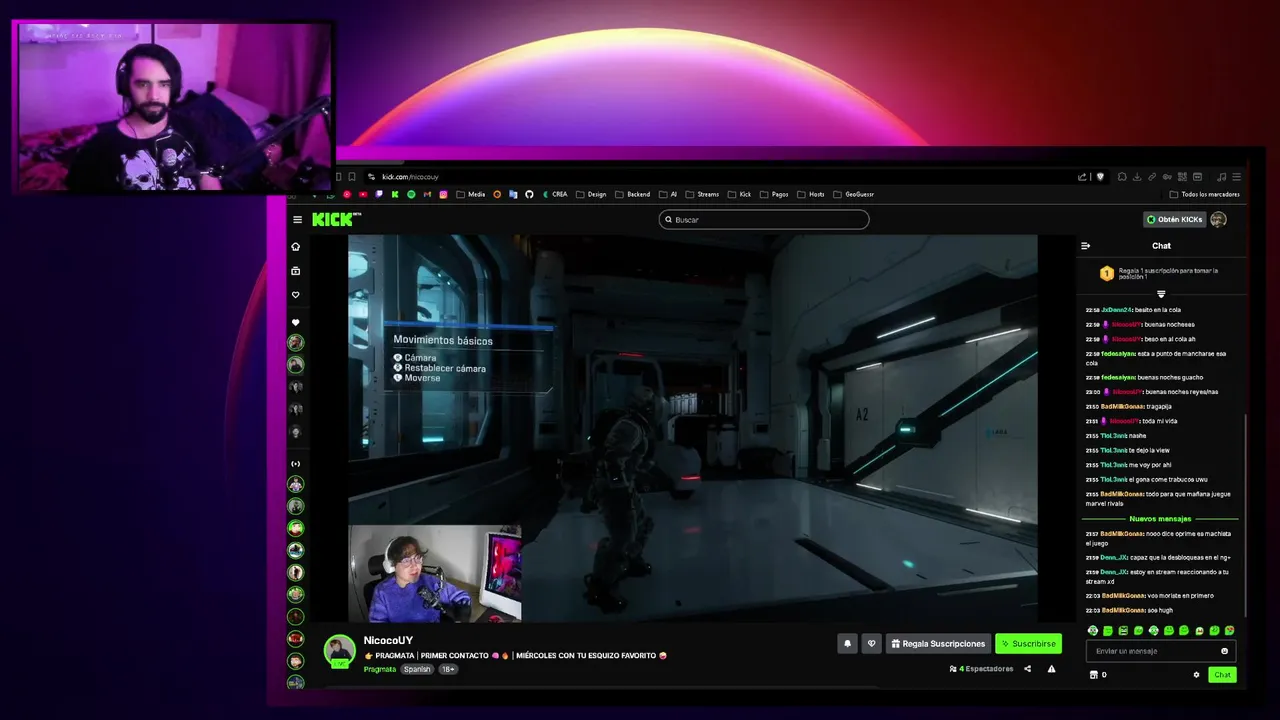Open the Twitch bookmark icon
This screenshot has height=720, width=1280.
tap(379, 194)
